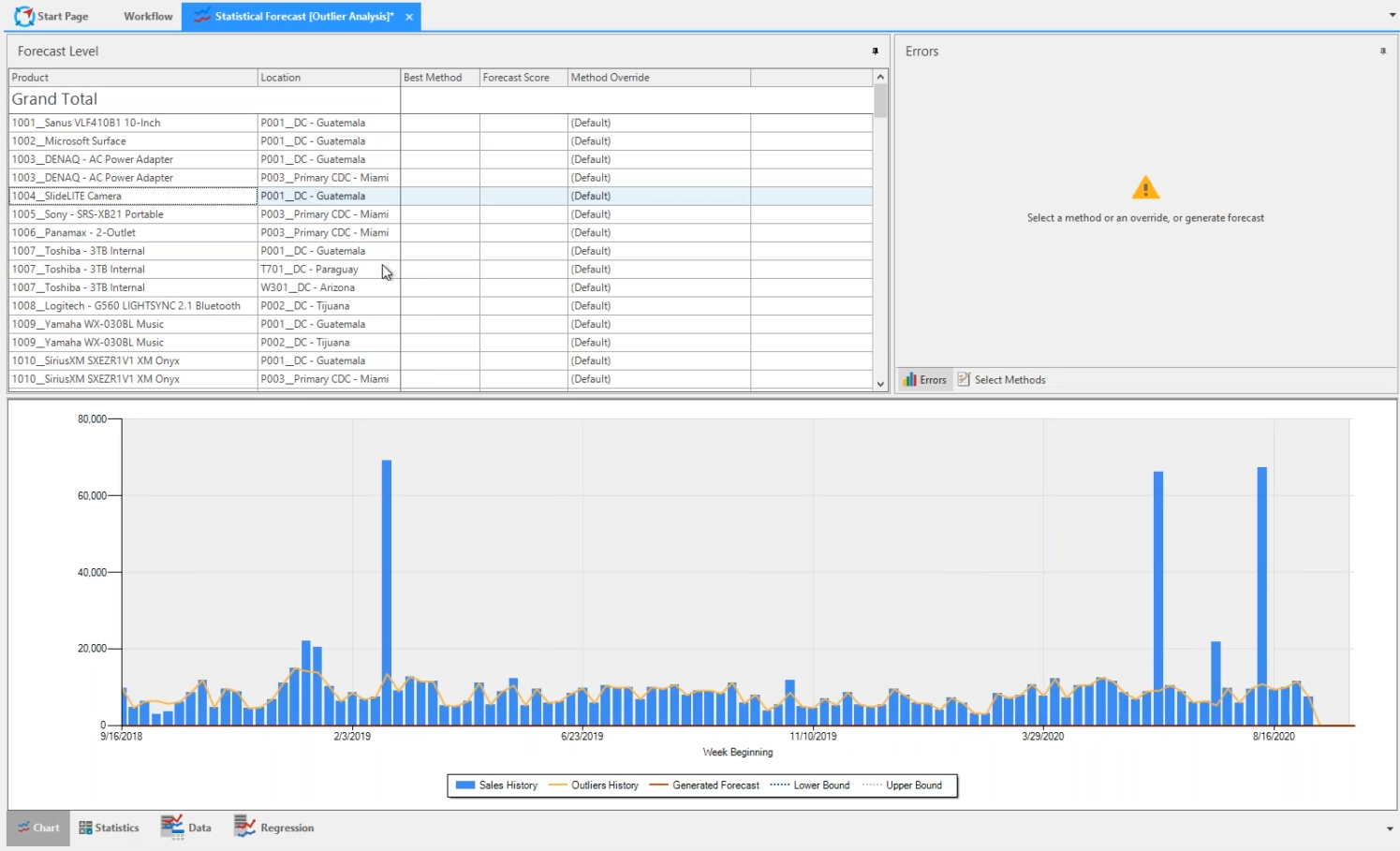
Task: Open the tab list dropdown arrow at top right
Action: [x=1392, y=16]
